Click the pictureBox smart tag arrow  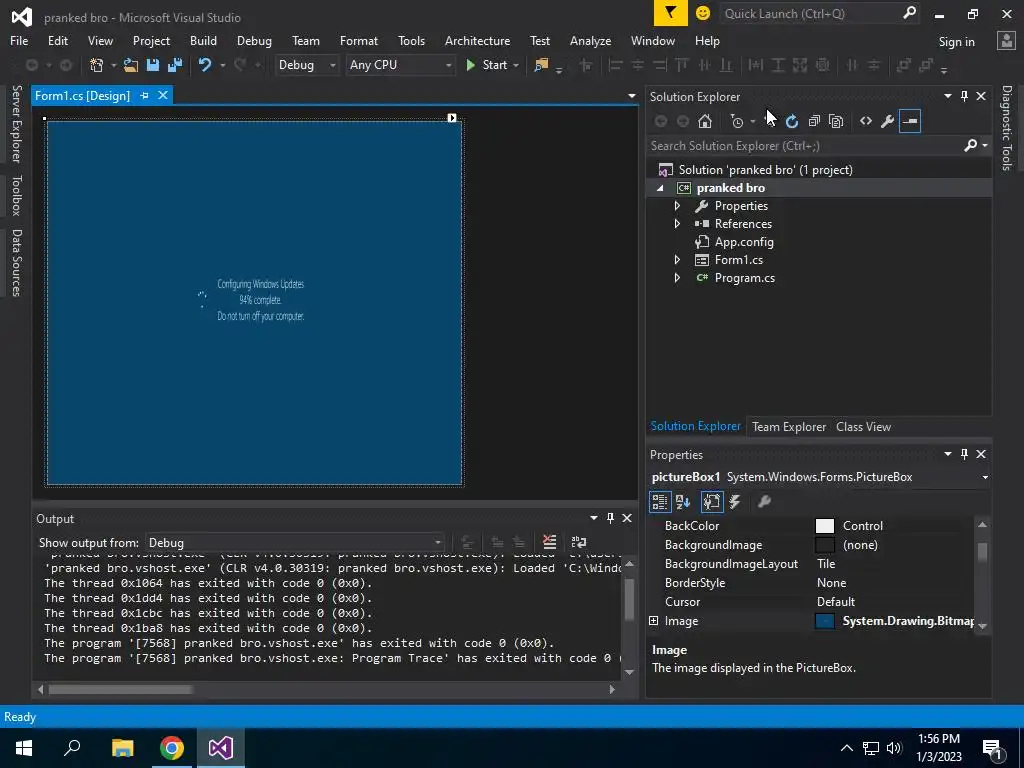point(452,118)
